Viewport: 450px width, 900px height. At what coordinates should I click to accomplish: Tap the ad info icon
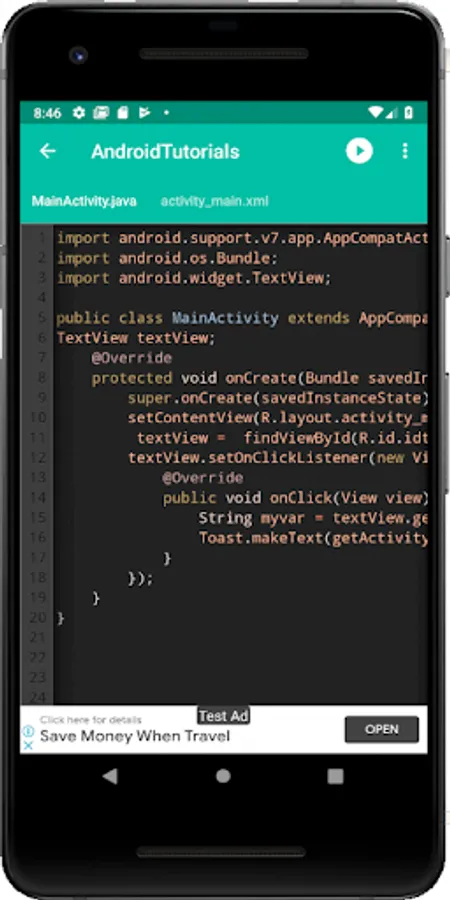[28, 731]
